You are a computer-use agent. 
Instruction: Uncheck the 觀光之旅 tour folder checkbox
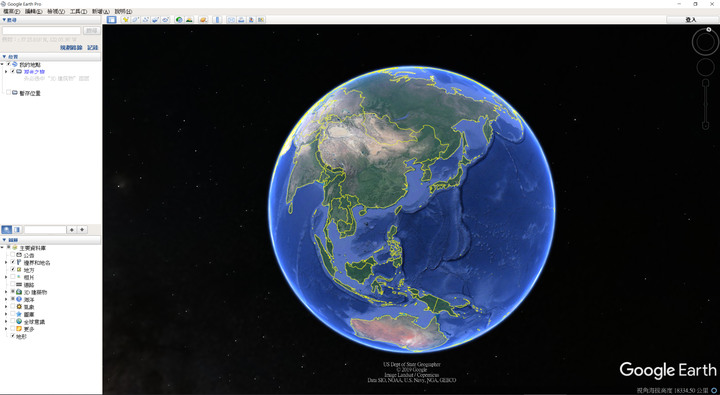13,72
